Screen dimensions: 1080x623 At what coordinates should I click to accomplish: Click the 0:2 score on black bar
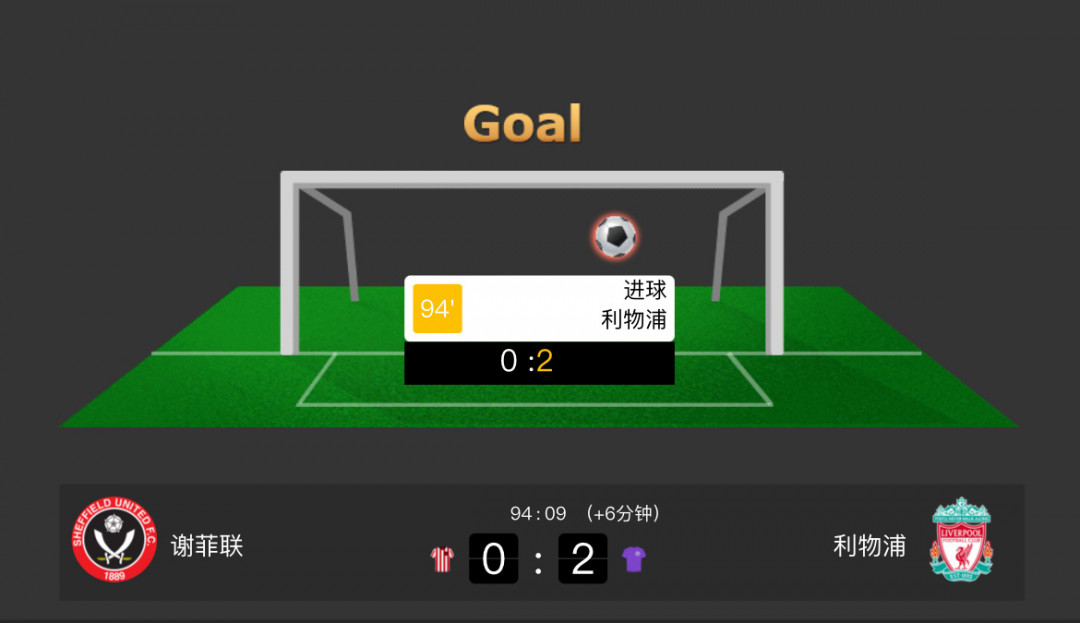[526, 361]
